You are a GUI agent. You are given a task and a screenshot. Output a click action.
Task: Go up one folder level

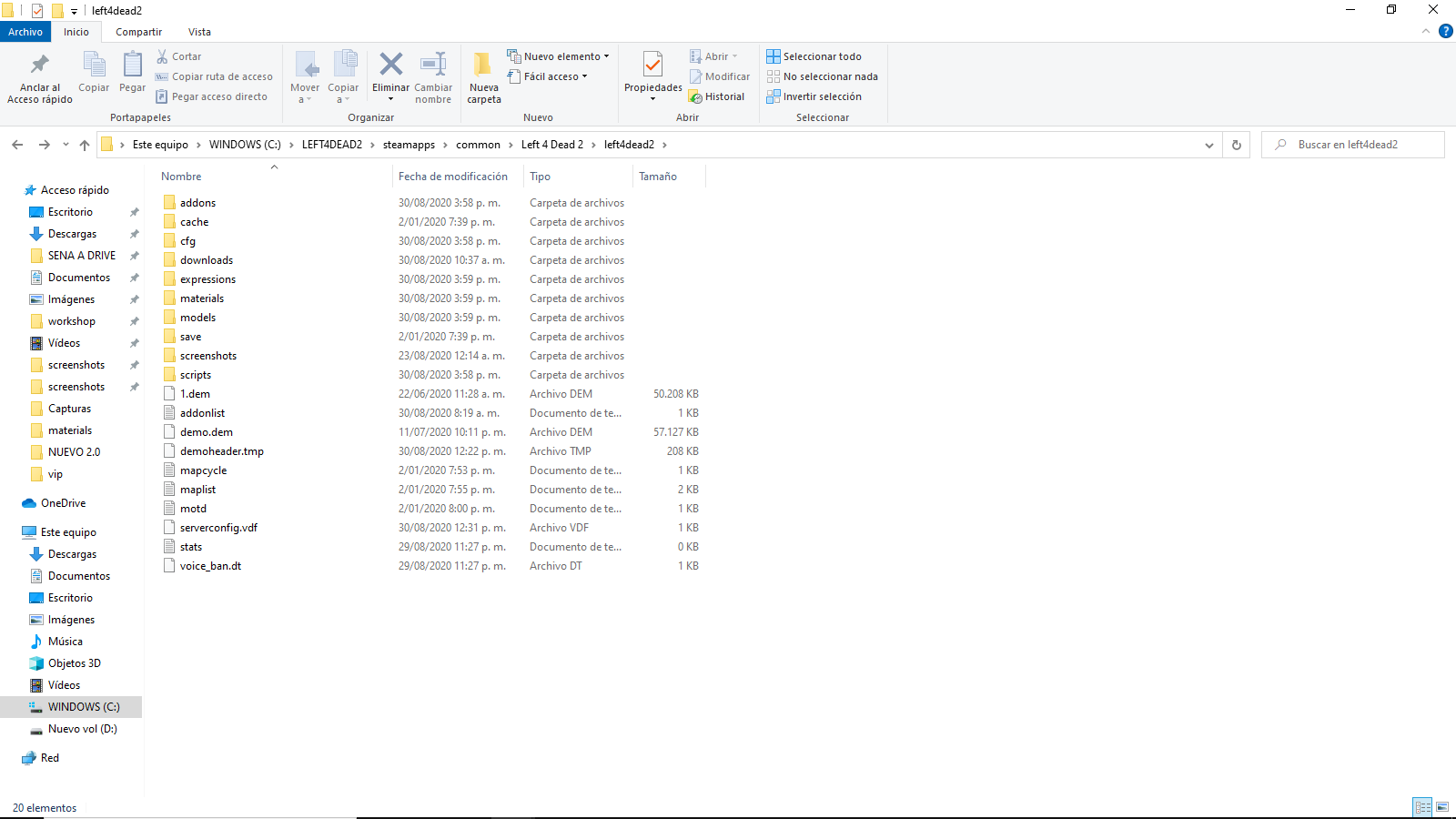click(85, 145)
